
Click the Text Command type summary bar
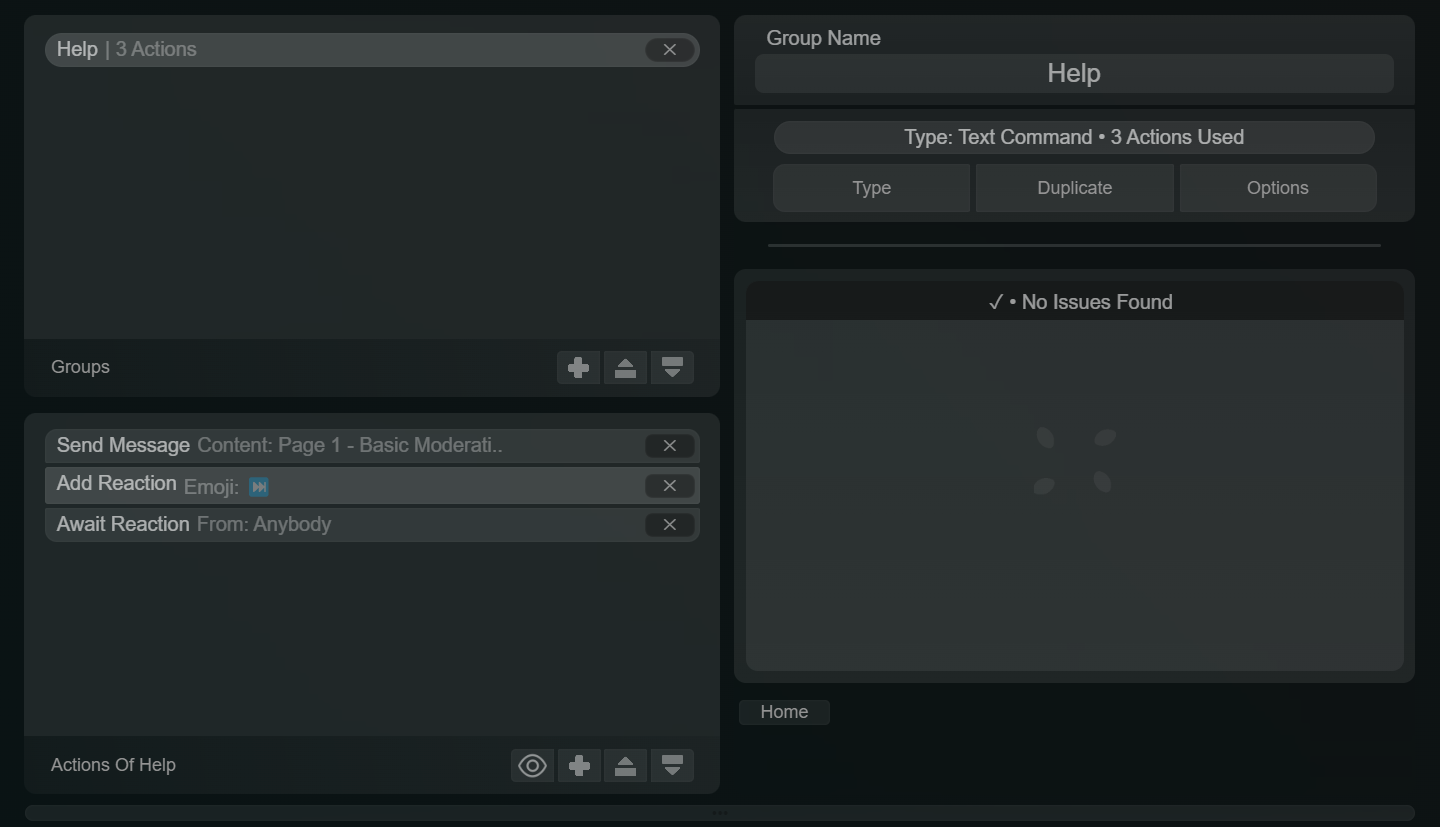(1074, 137)
